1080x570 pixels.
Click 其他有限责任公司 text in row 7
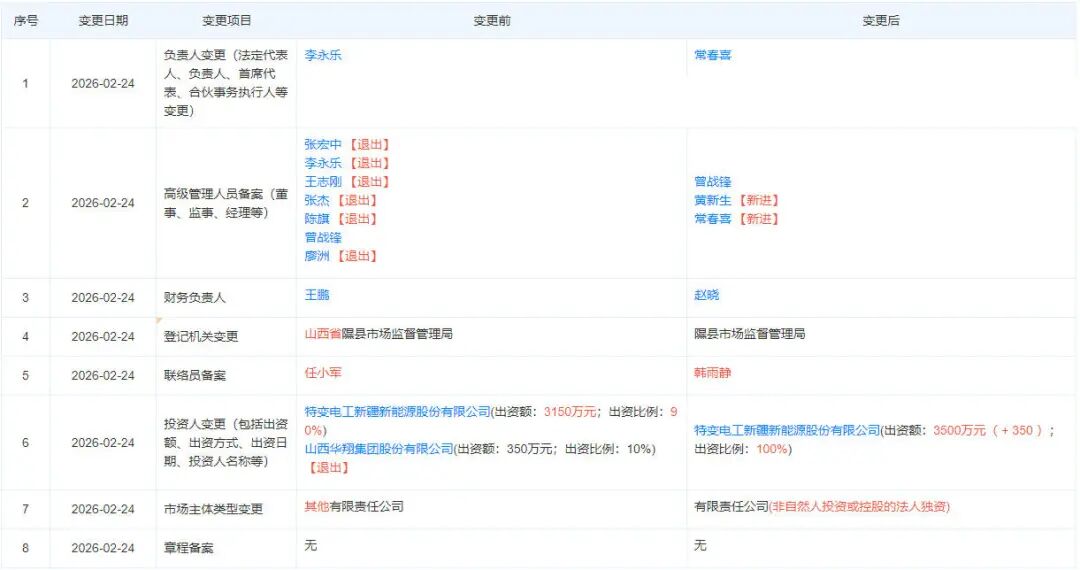[354, 507]
